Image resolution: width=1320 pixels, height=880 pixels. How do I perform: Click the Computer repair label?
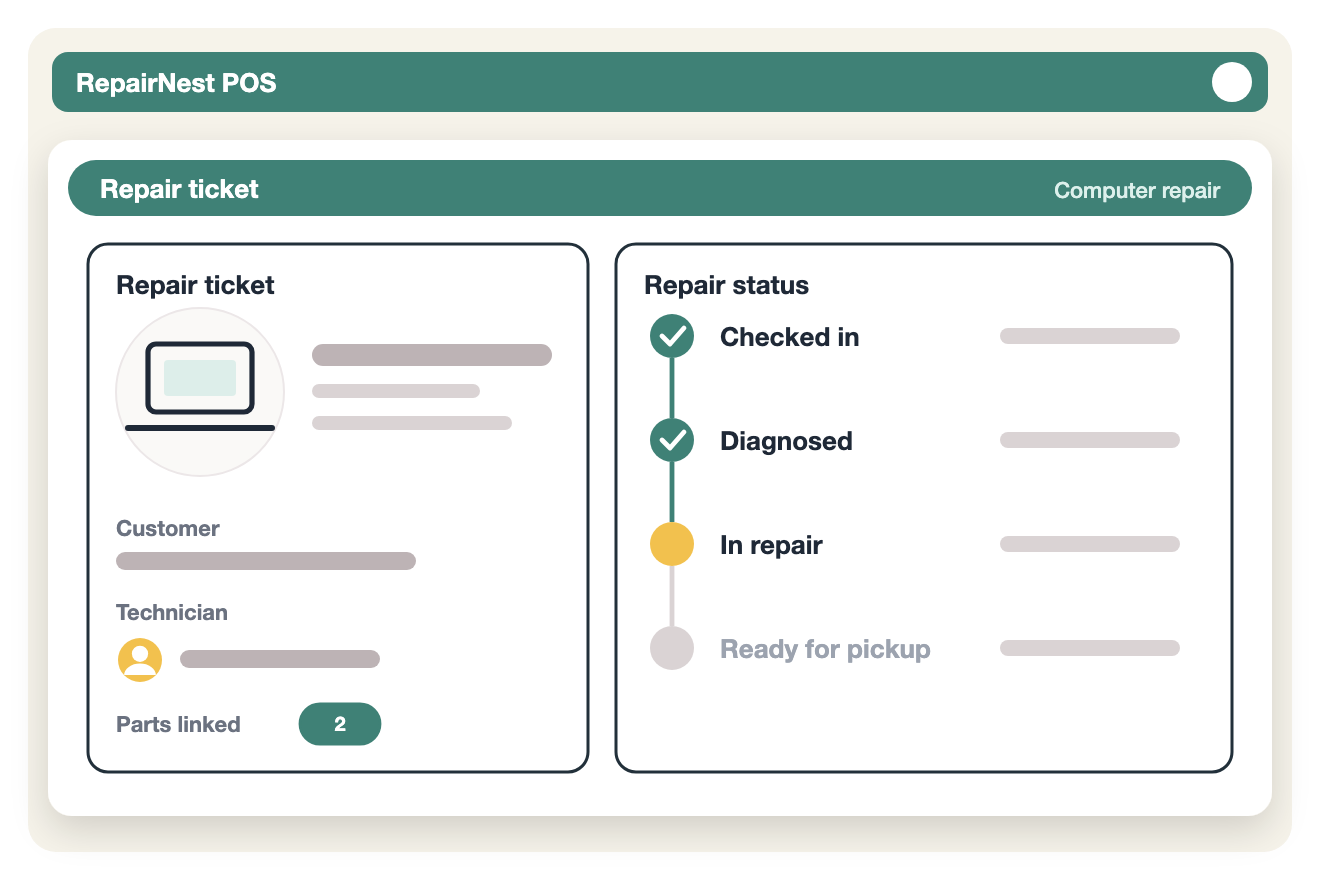click(x=1137, y=190)
